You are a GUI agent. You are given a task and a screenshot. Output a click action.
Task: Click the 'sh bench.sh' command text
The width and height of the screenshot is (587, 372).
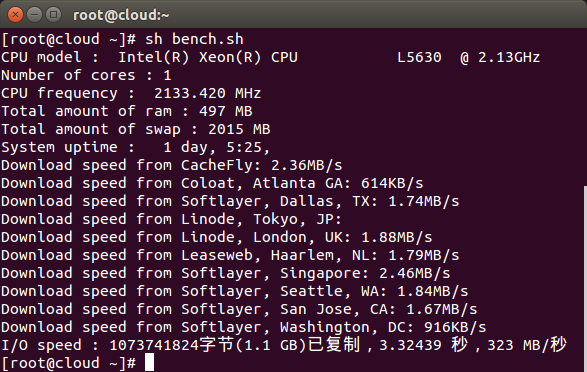pos(194,39)
